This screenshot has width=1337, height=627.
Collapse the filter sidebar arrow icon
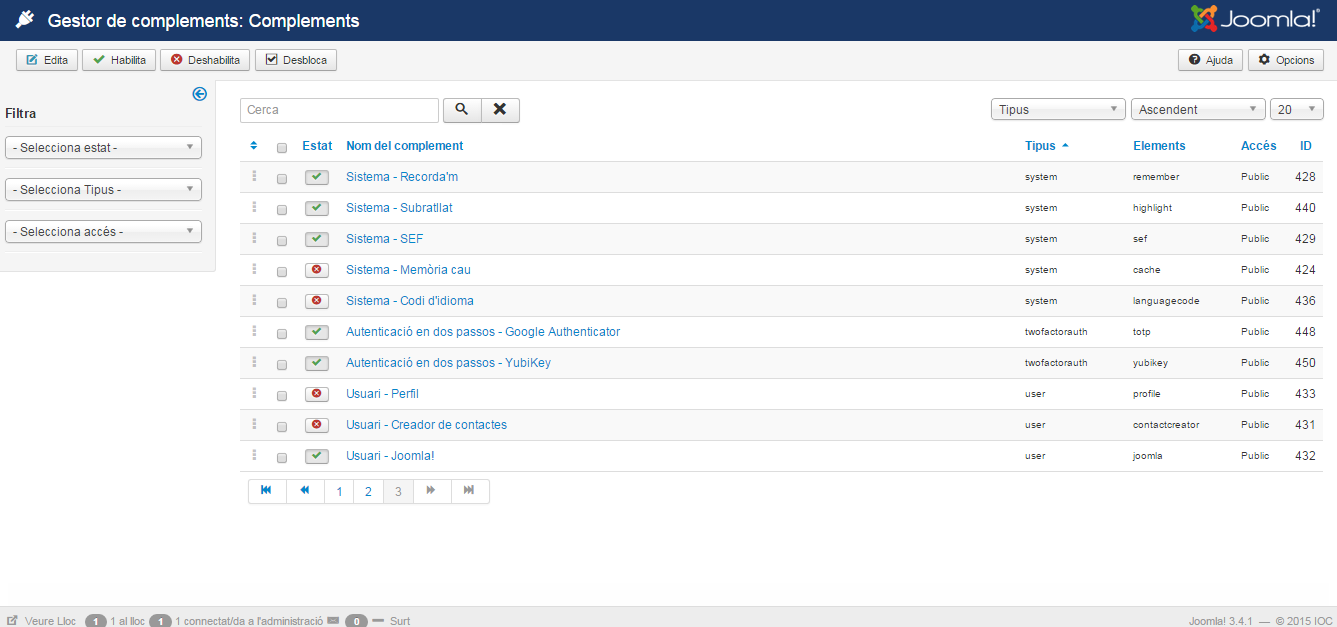pos(199,94)
